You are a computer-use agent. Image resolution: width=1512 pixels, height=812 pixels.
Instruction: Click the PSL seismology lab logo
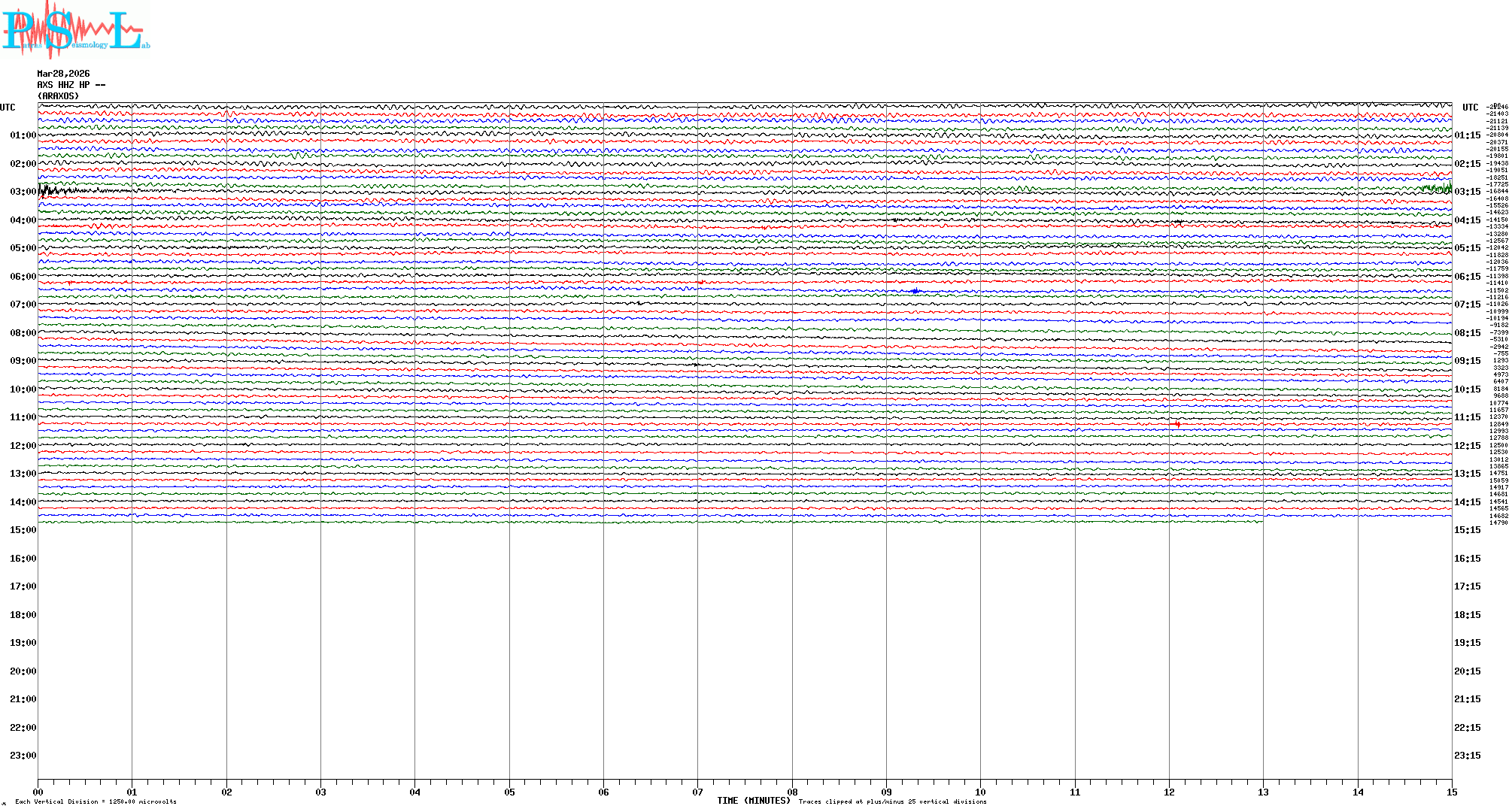point(74,30)
